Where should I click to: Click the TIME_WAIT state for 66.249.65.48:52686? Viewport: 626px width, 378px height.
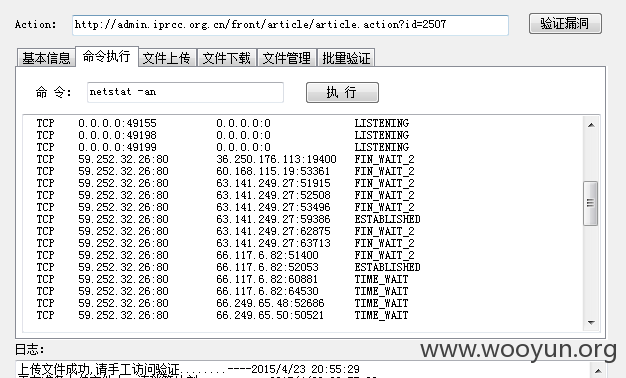381,303
